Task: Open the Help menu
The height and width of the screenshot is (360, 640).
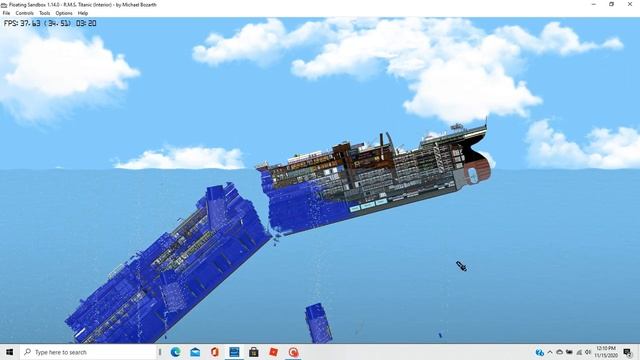Action: 83,13
